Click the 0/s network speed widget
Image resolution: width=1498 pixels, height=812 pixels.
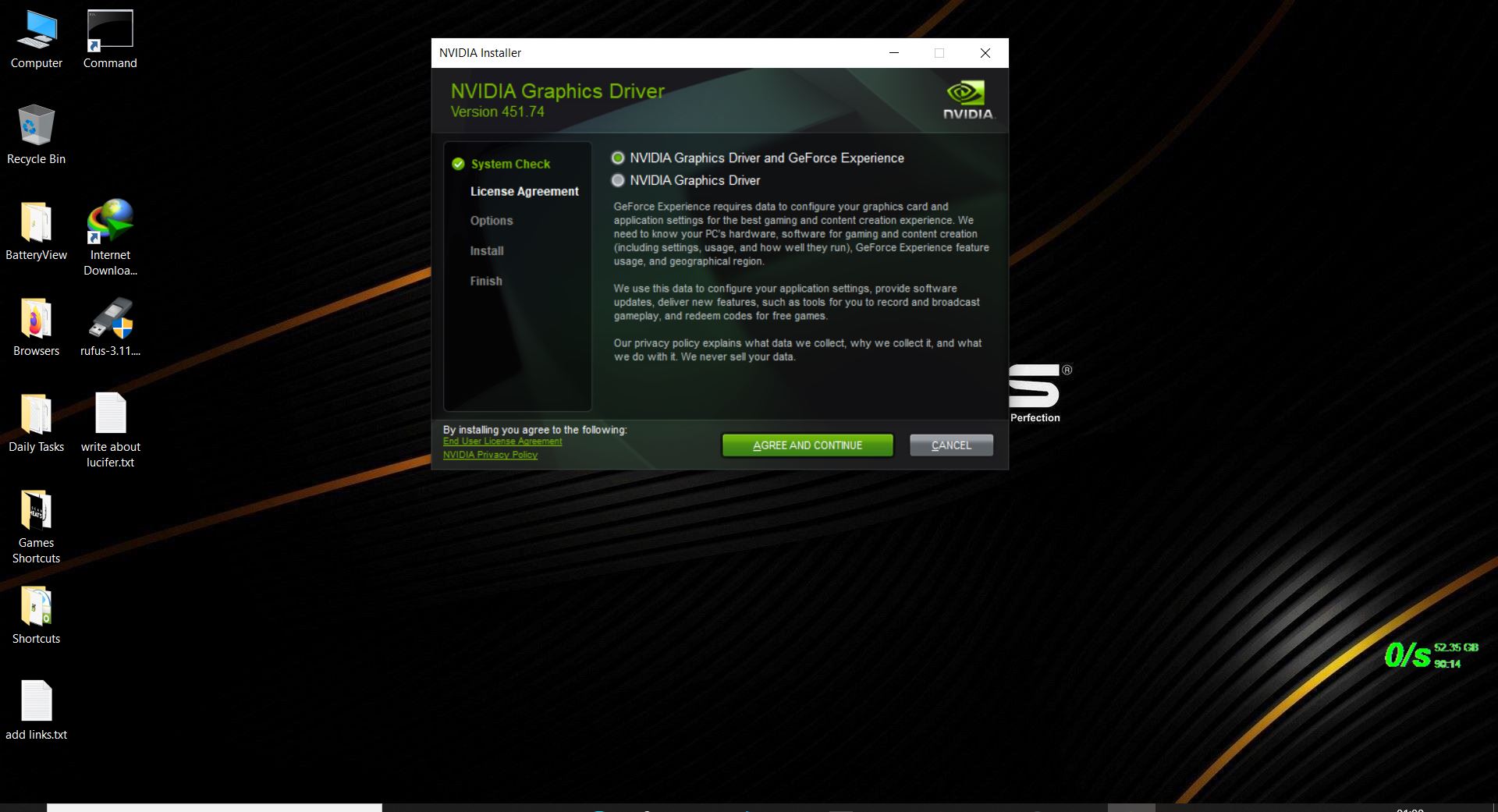[x=1407, y=655]
